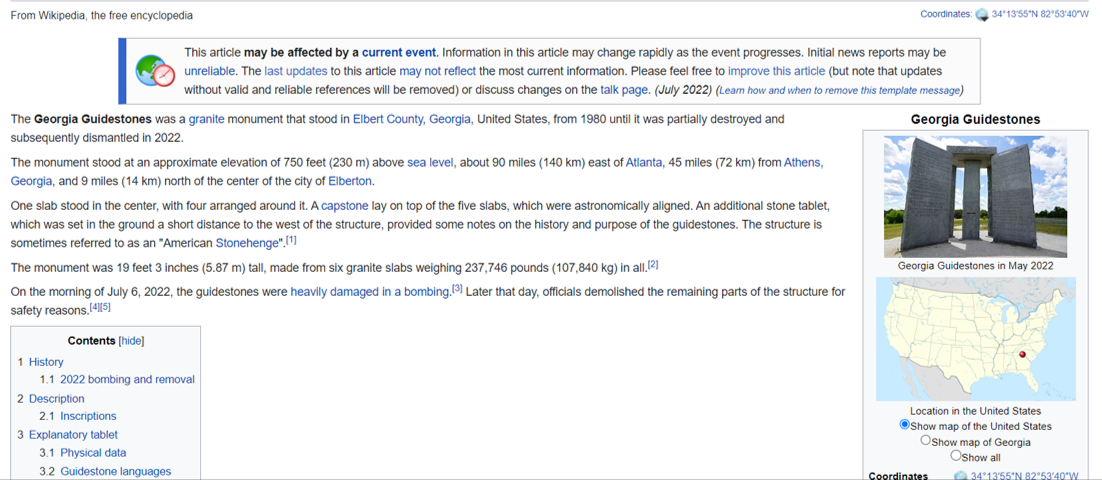Open the current event link in notice
Viewport: 1102px width, 480px height.
[x=399, y=53]
